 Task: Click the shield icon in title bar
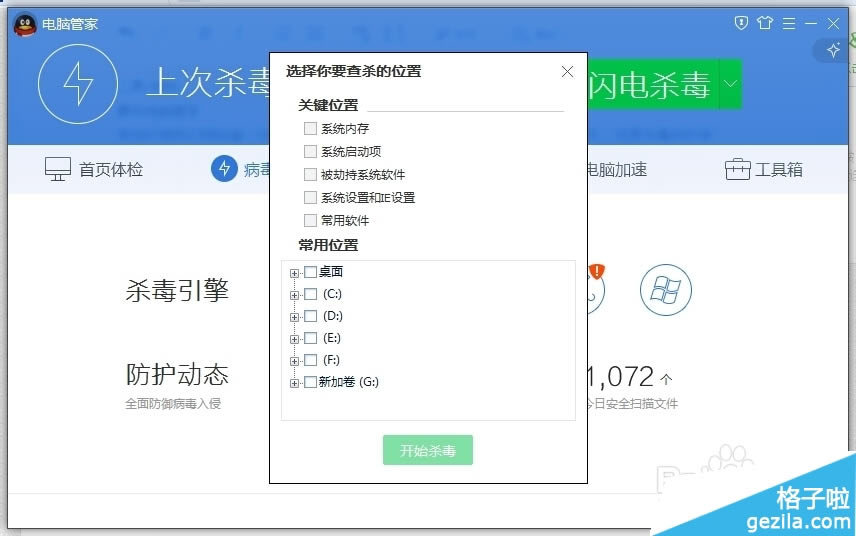tap(741, 23)
